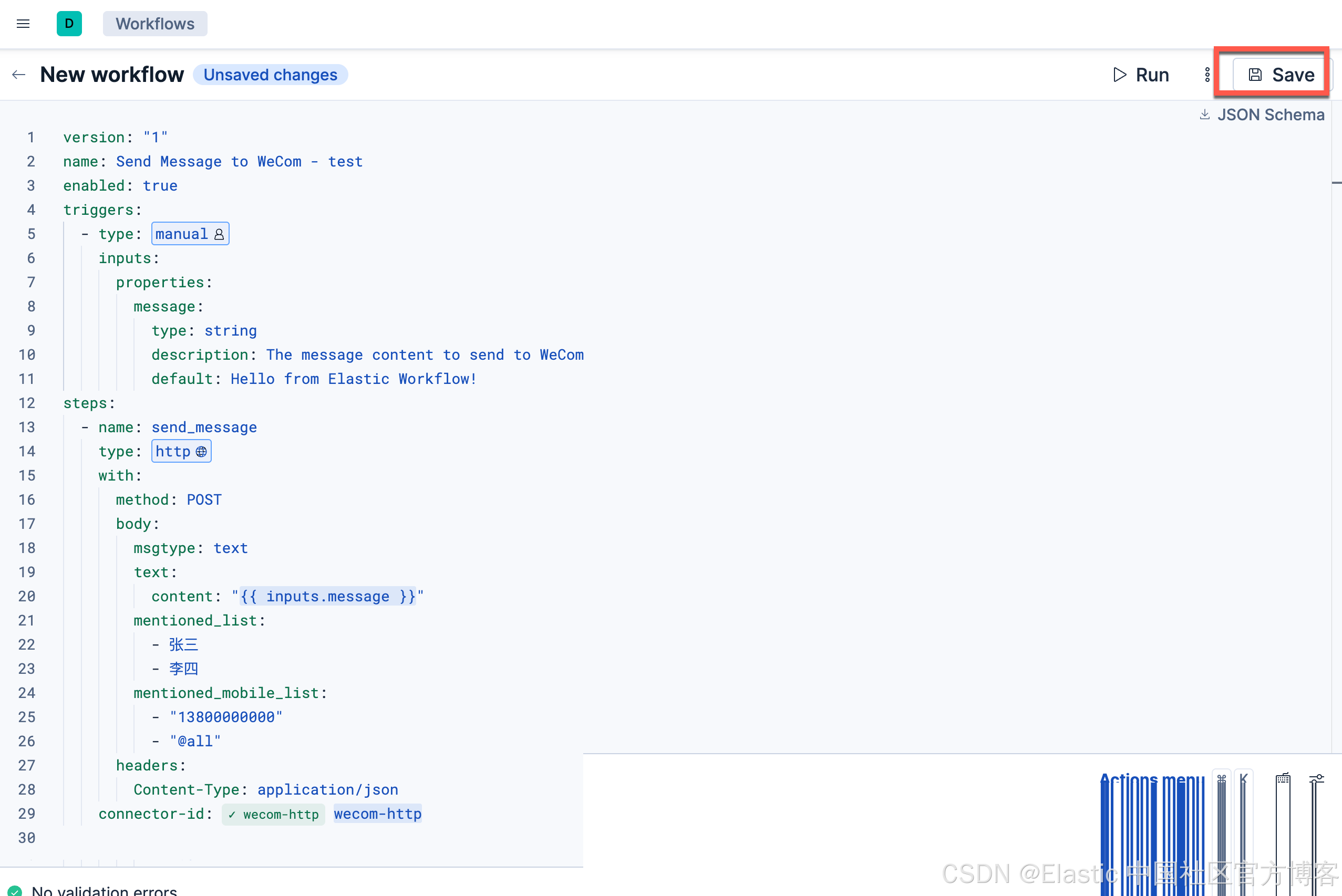Click the 'headers:' key on line 27
Screen dimensions: 1342x896
151,766
